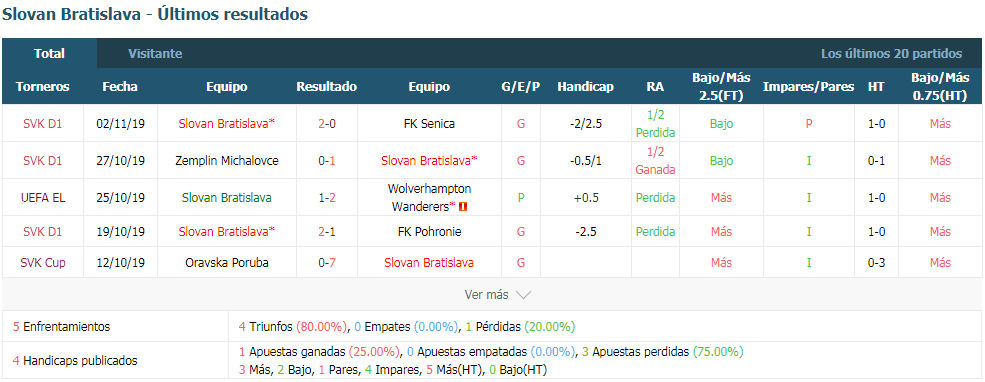
Task: Open the 2-0 result versus FK Senica
Action: 327,124
